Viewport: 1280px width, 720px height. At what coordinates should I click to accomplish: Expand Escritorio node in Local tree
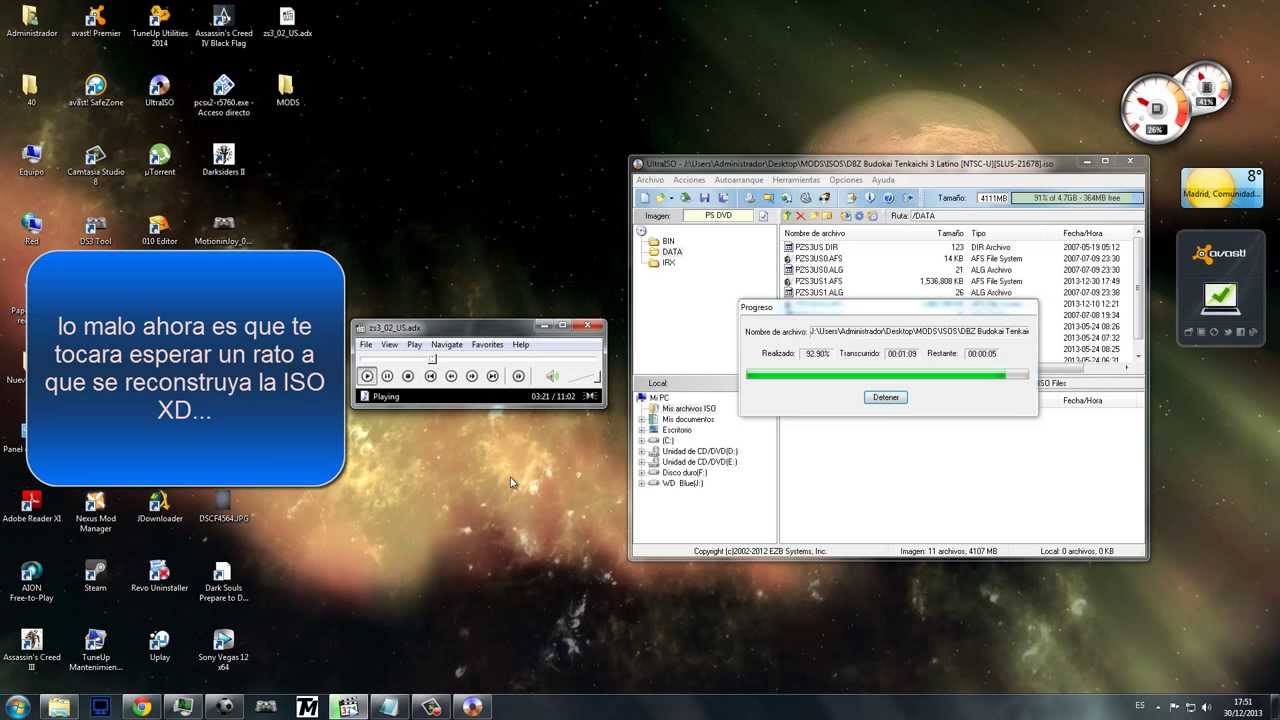click(642, 430)
